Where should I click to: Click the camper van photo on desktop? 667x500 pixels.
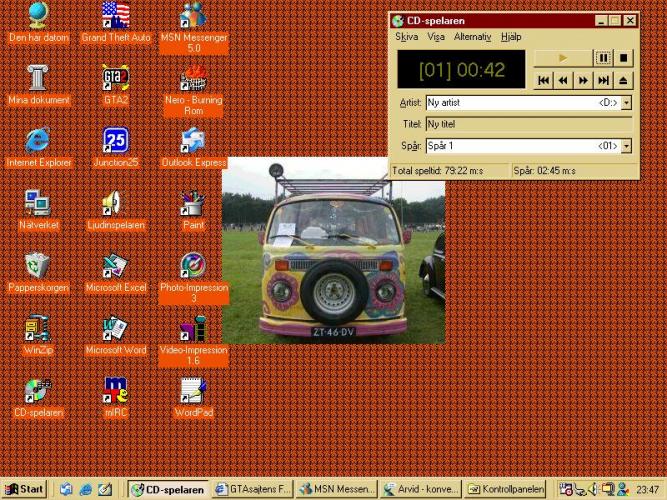click(333, 256)
